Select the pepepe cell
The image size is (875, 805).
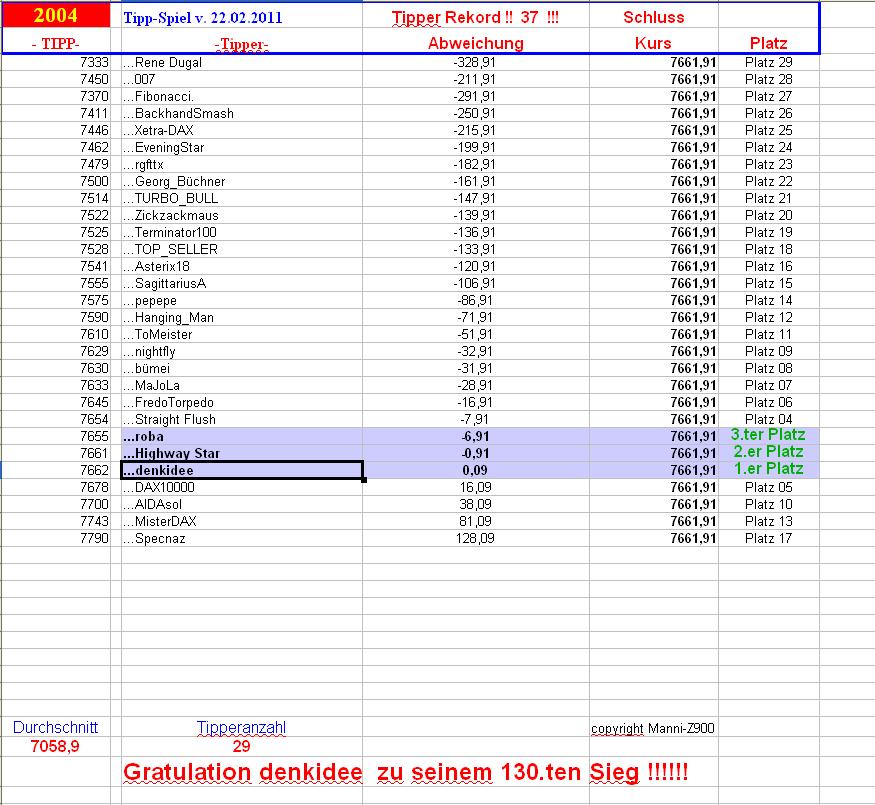[x=242, y=301]
